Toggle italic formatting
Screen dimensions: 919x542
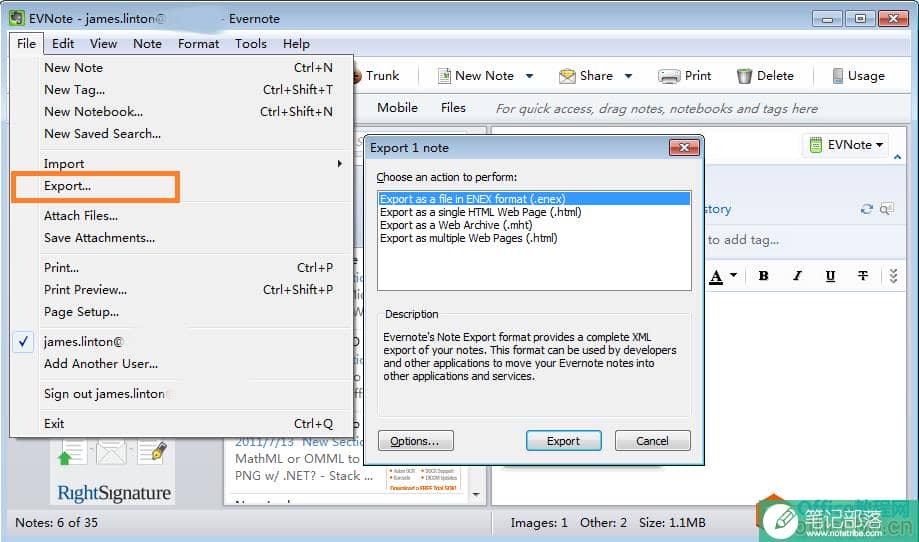point(797,275)
